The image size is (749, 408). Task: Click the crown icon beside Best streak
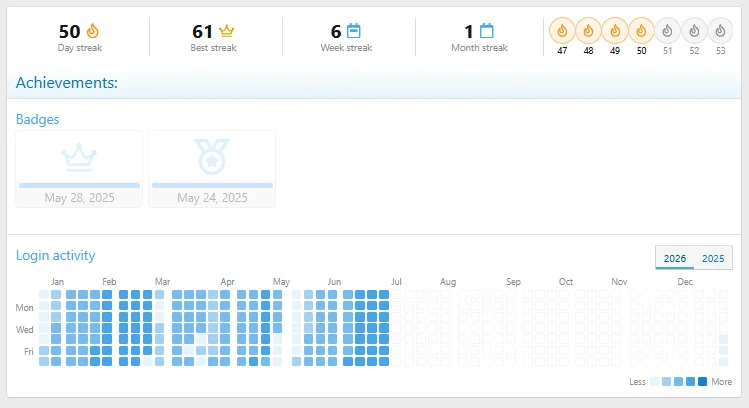click(226, 31)
